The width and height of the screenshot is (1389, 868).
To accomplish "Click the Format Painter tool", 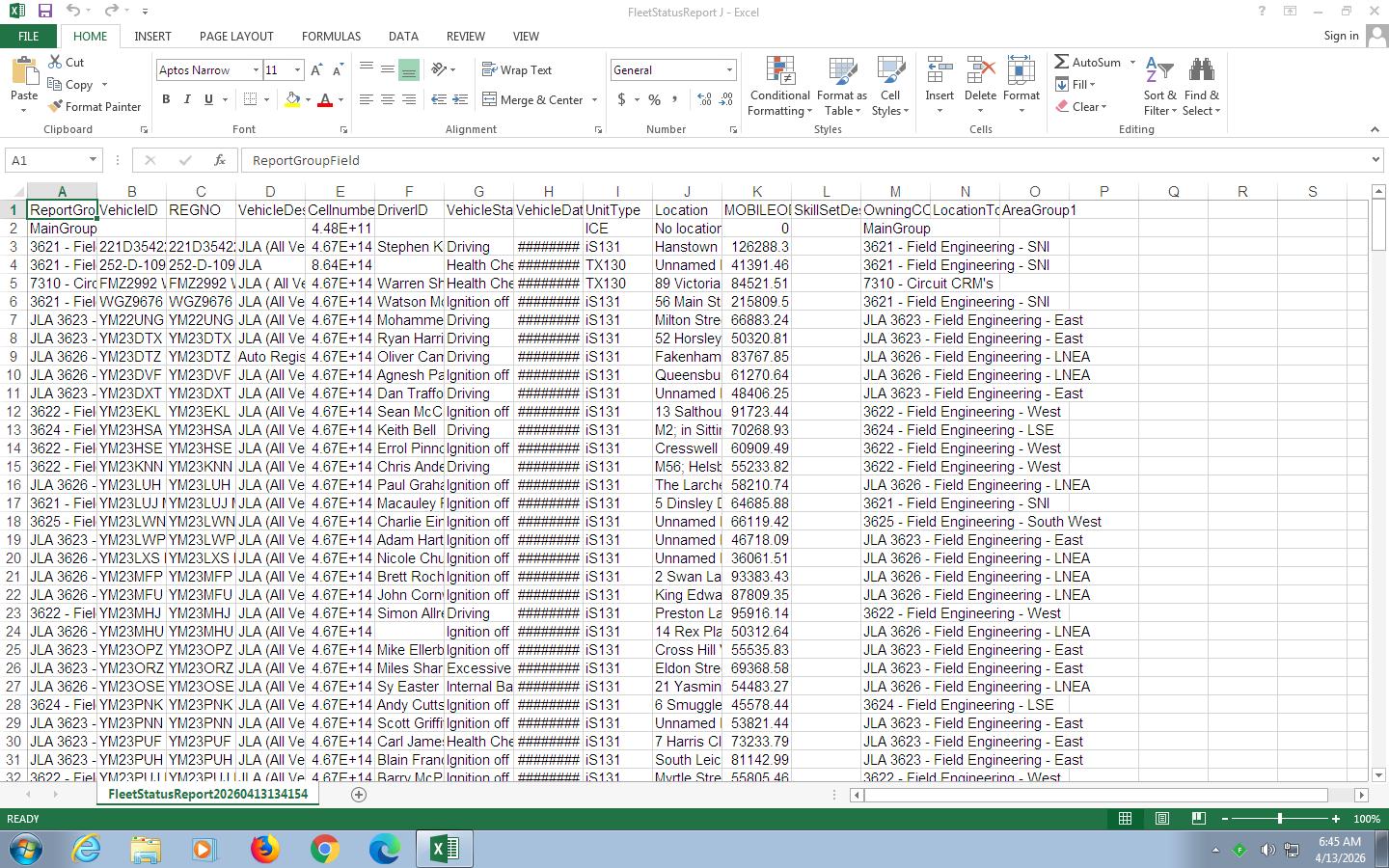I will [x=95, y=107].
